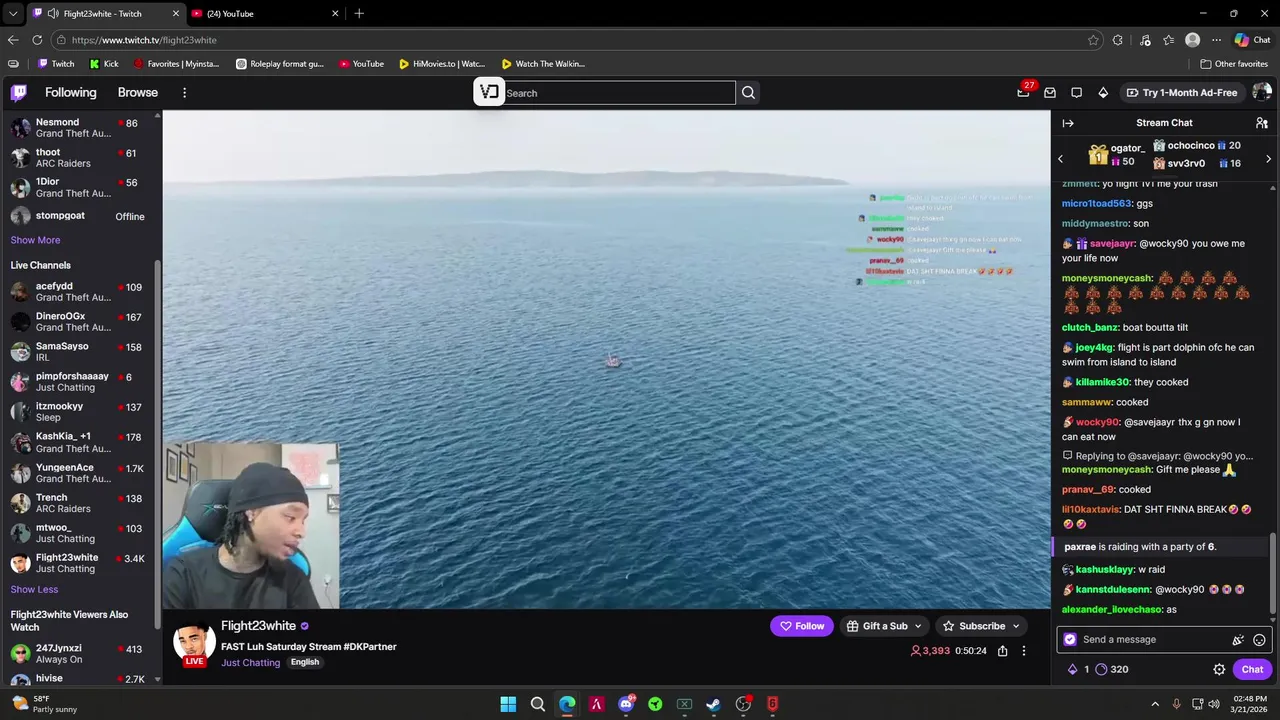Open the stream three-dot options menu

pyautogui.click(x=1023, y=651)
